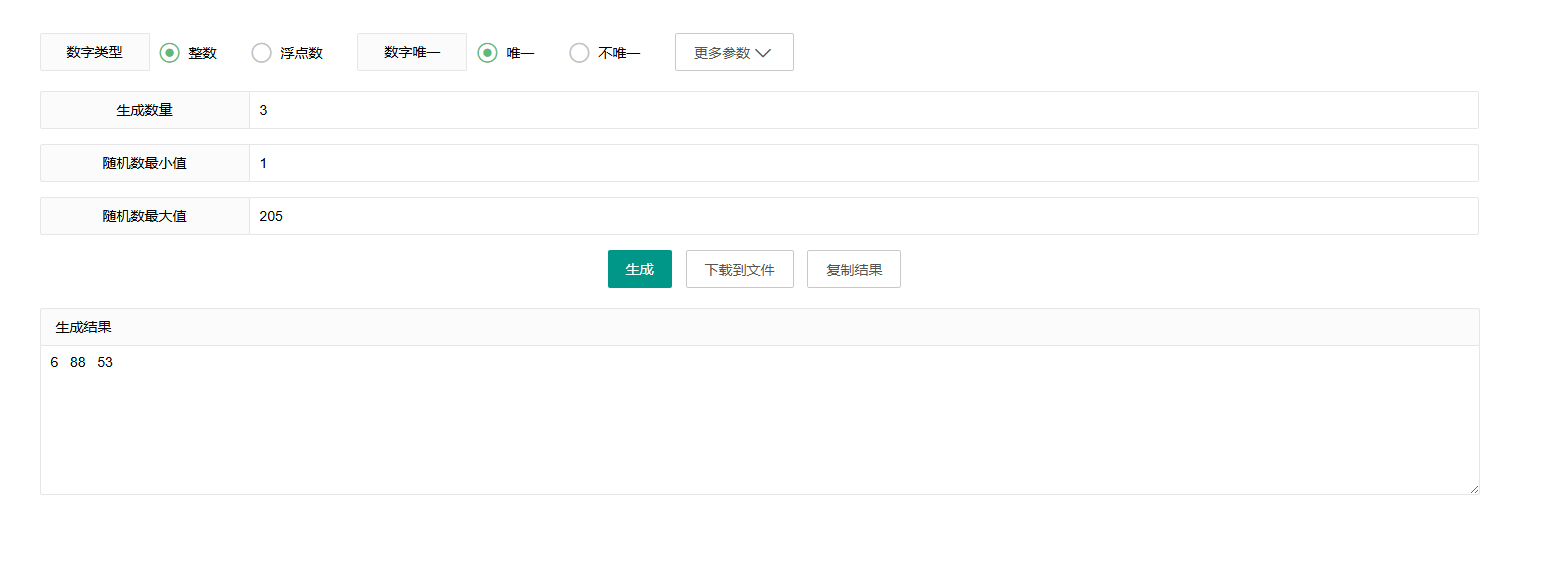This screenshot has height=583, width=1542.
Task: Click the 随机数最小值 row label
Action: pyautogui.click(x=145, y=163)
